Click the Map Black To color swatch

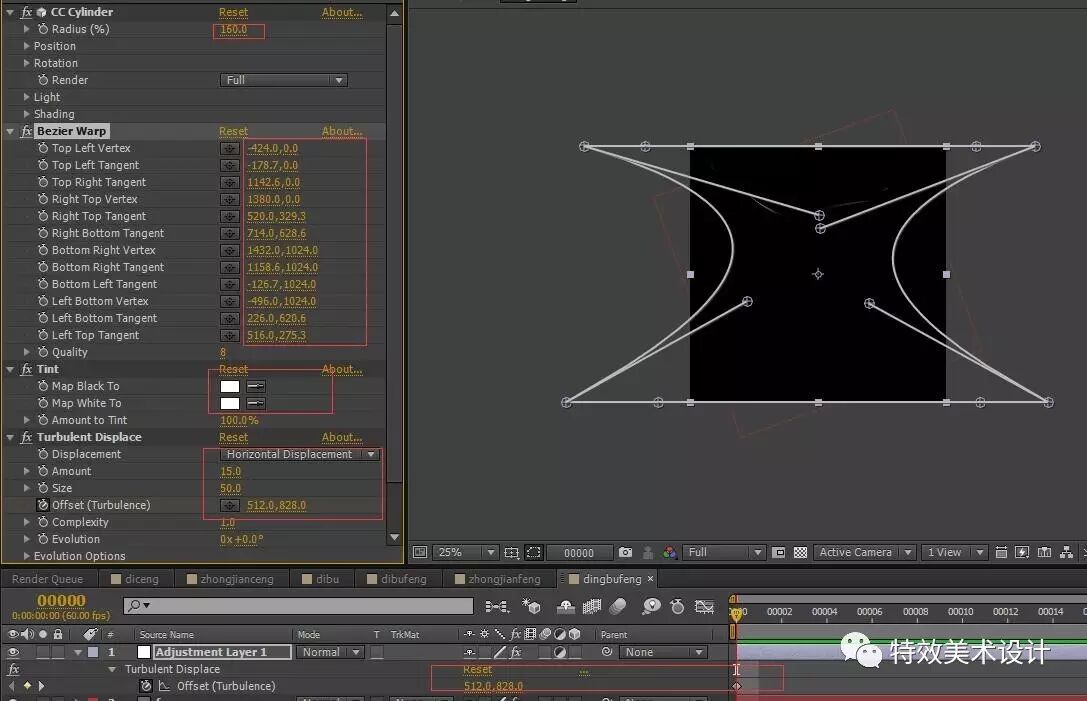pos(230,386)
